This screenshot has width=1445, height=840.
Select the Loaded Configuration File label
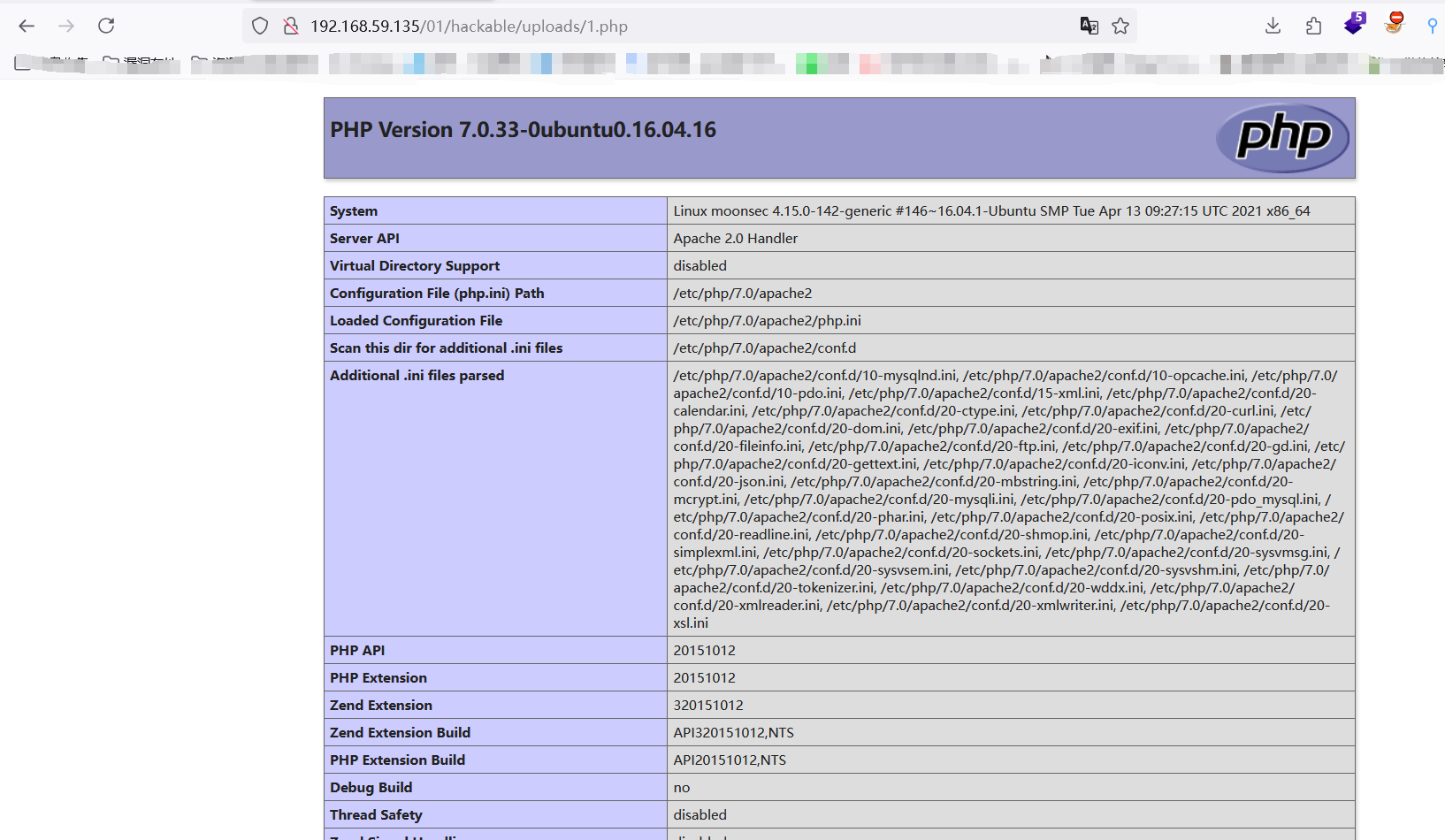pos(416,320)
